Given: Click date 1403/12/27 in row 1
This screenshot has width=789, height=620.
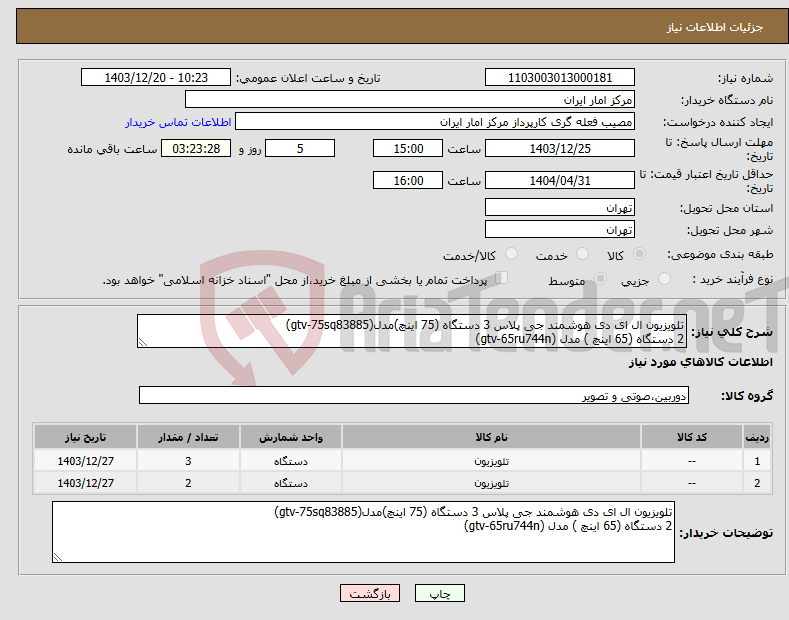Looking at the screenshot, I should pyautogui.click(x=86, y=461).
